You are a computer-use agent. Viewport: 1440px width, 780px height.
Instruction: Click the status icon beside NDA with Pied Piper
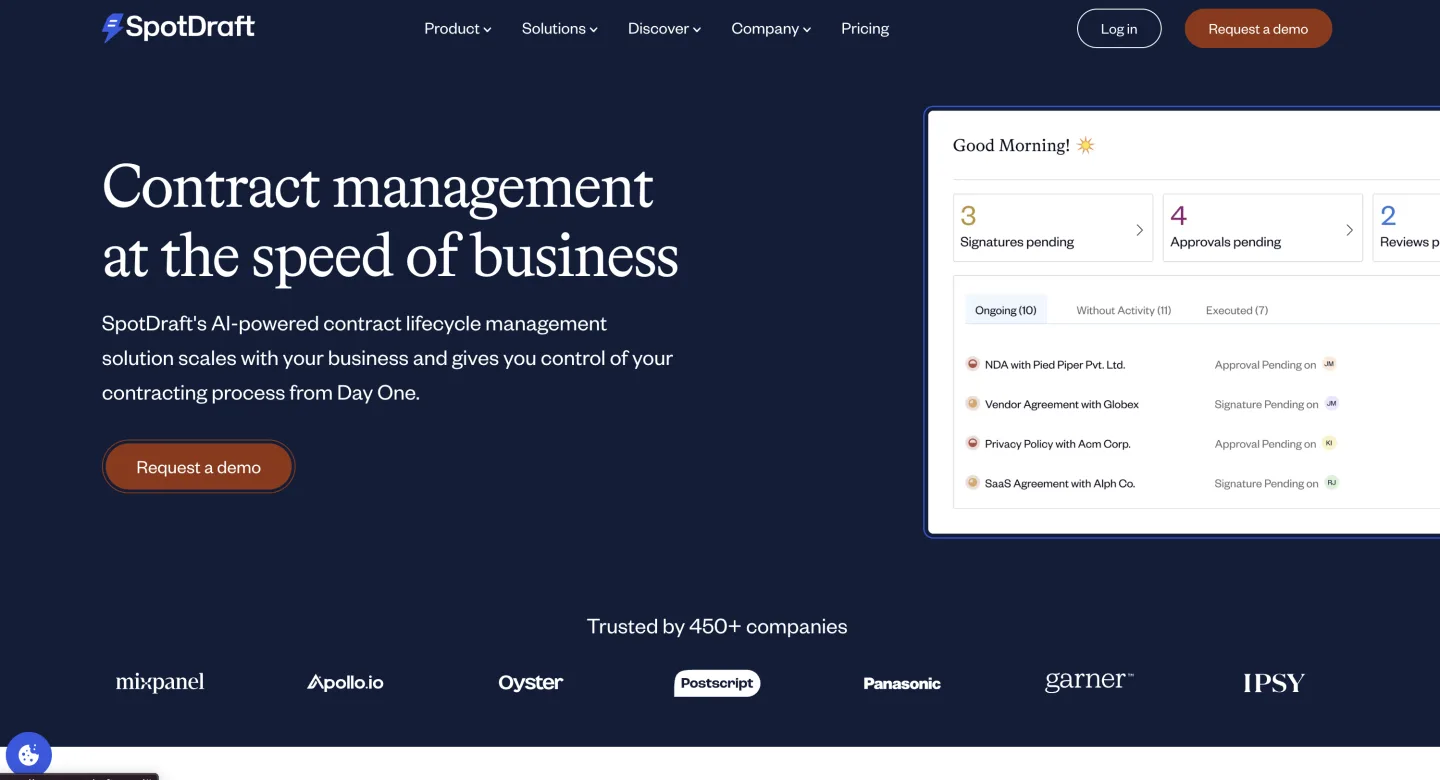[x=972, y=364]
